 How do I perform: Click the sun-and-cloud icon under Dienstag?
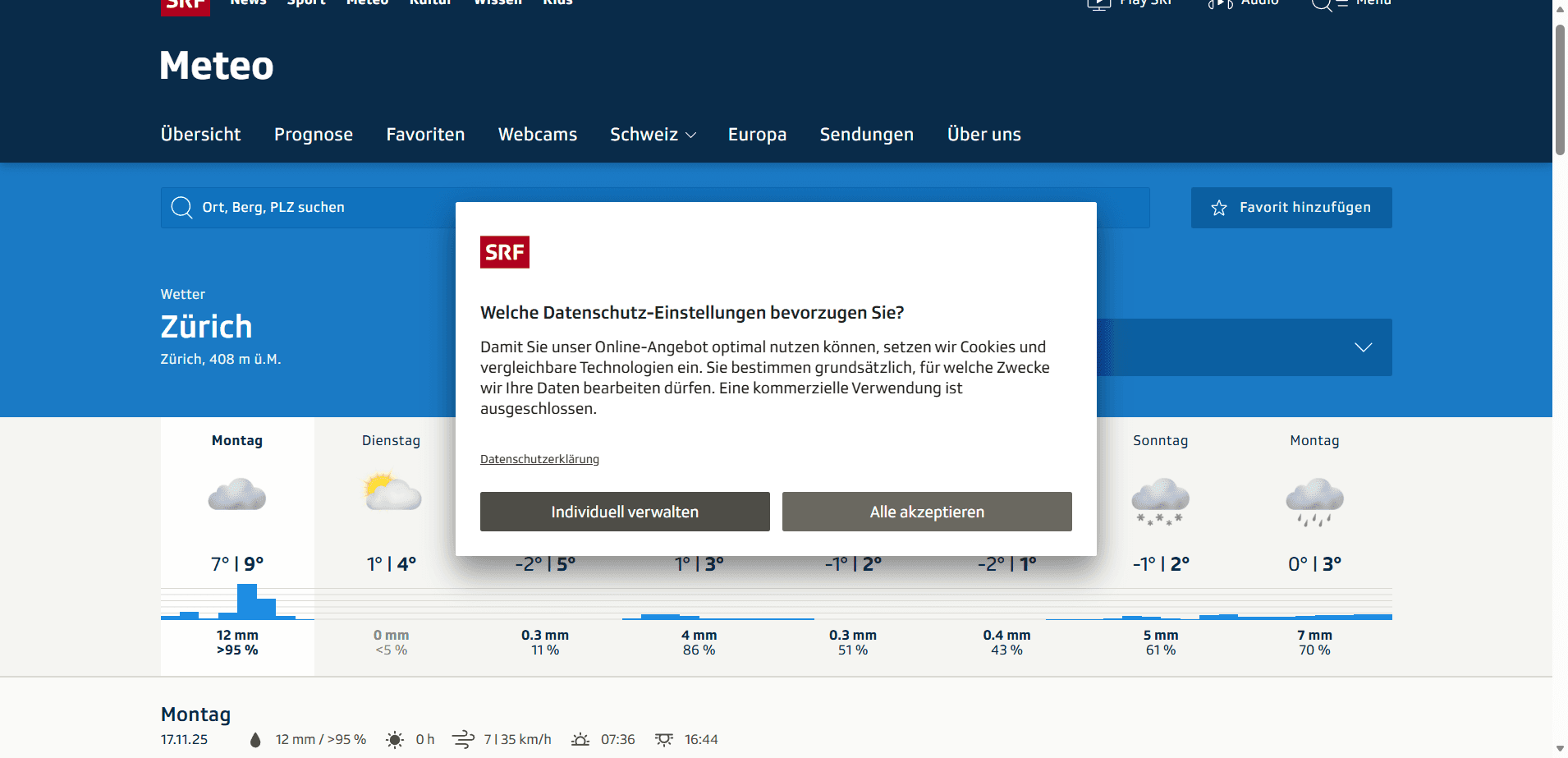392,492
